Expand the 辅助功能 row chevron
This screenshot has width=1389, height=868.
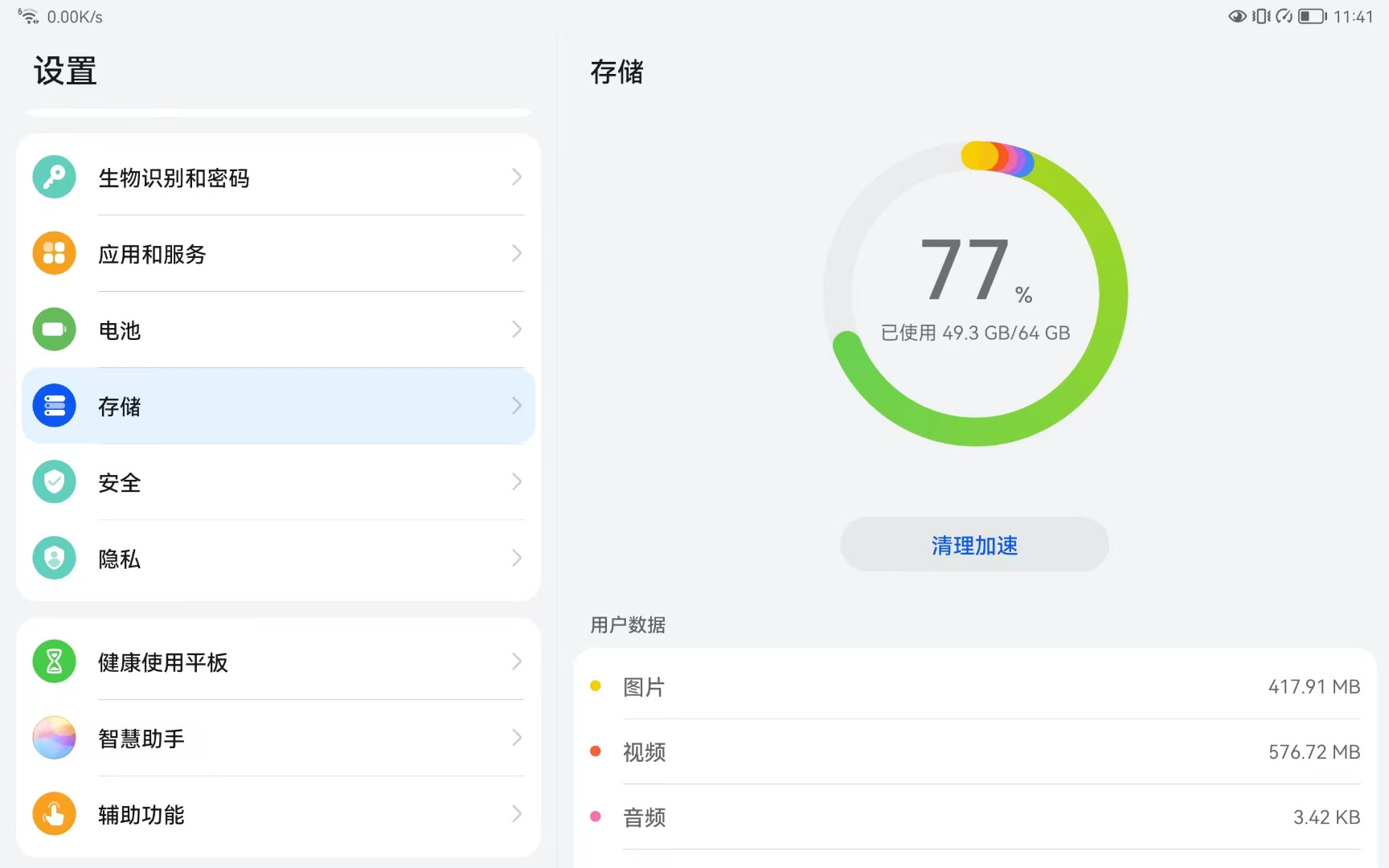click(x=516, y=813)
